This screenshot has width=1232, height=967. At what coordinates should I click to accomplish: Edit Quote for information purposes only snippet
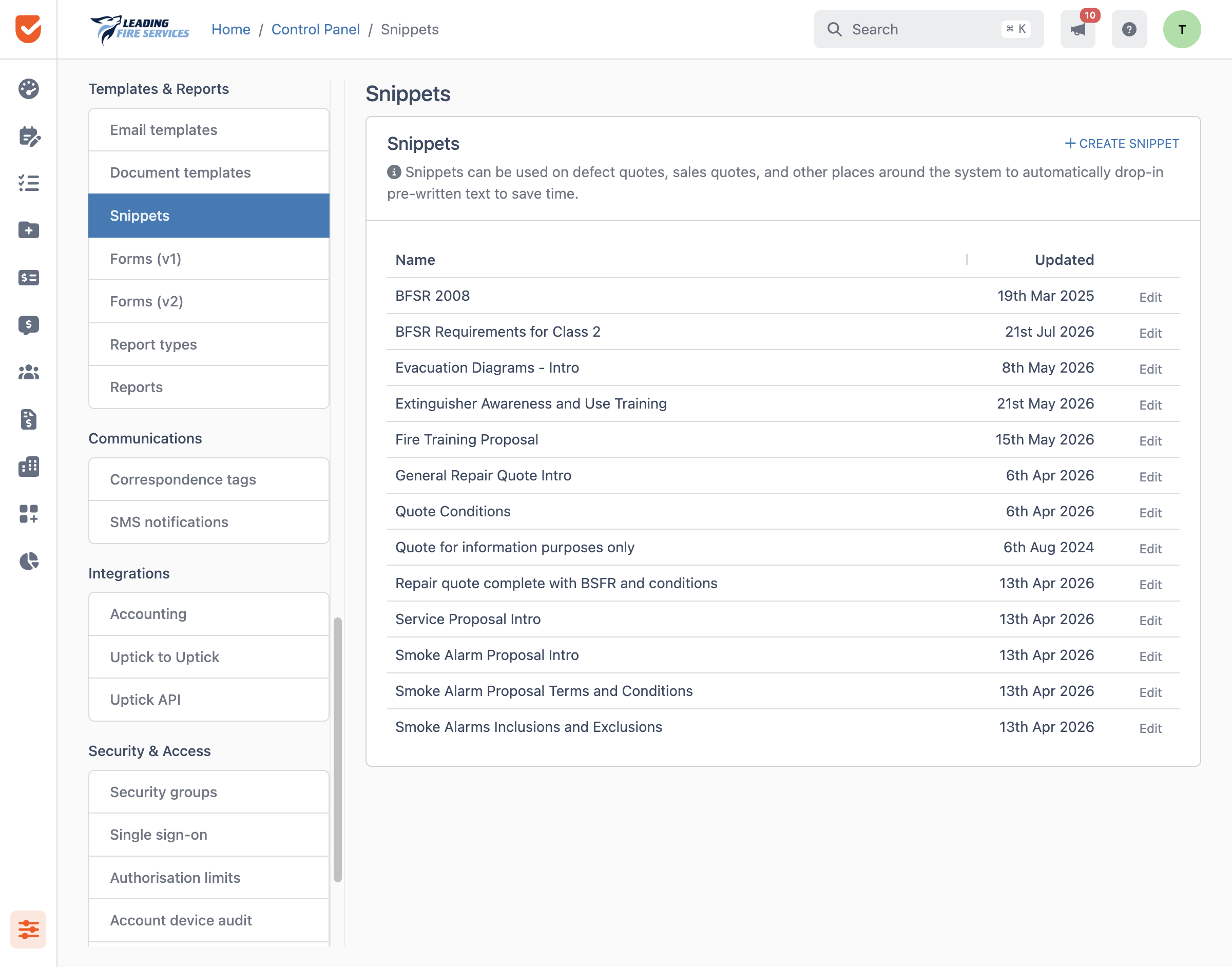click(x=1150, y=549)
